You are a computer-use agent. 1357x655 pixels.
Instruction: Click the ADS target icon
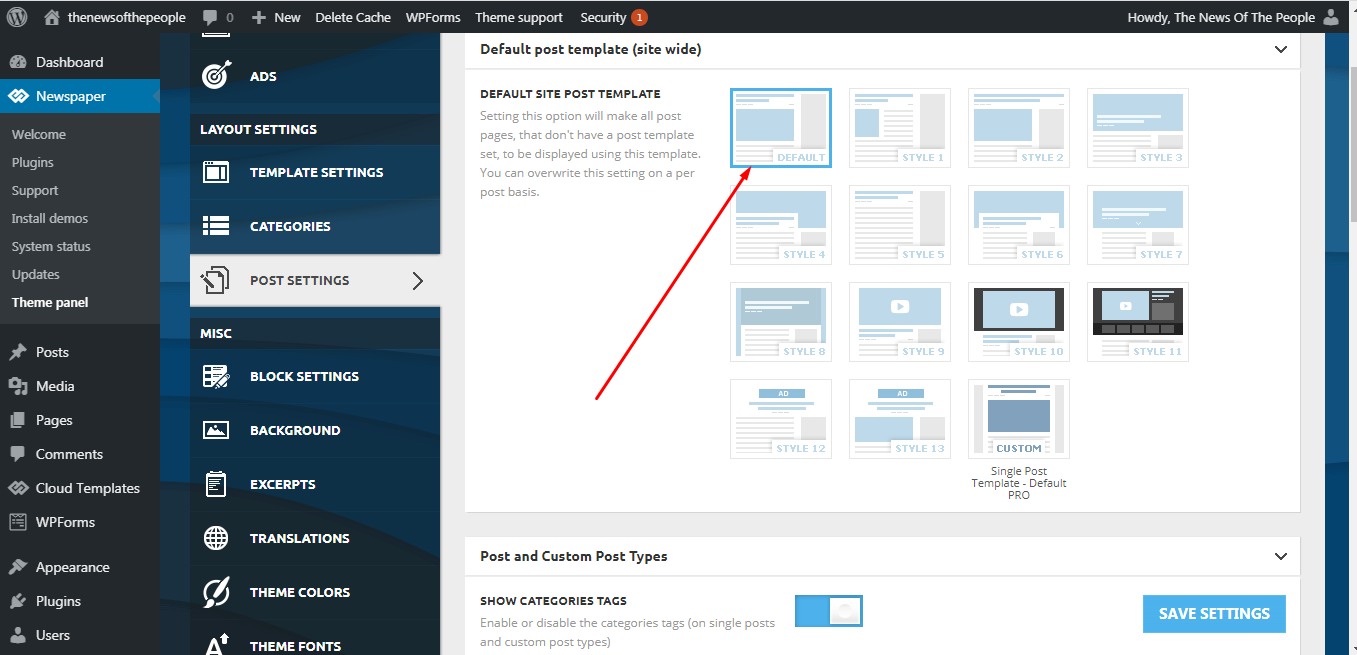pyautogui.click(x=216, y=76)
